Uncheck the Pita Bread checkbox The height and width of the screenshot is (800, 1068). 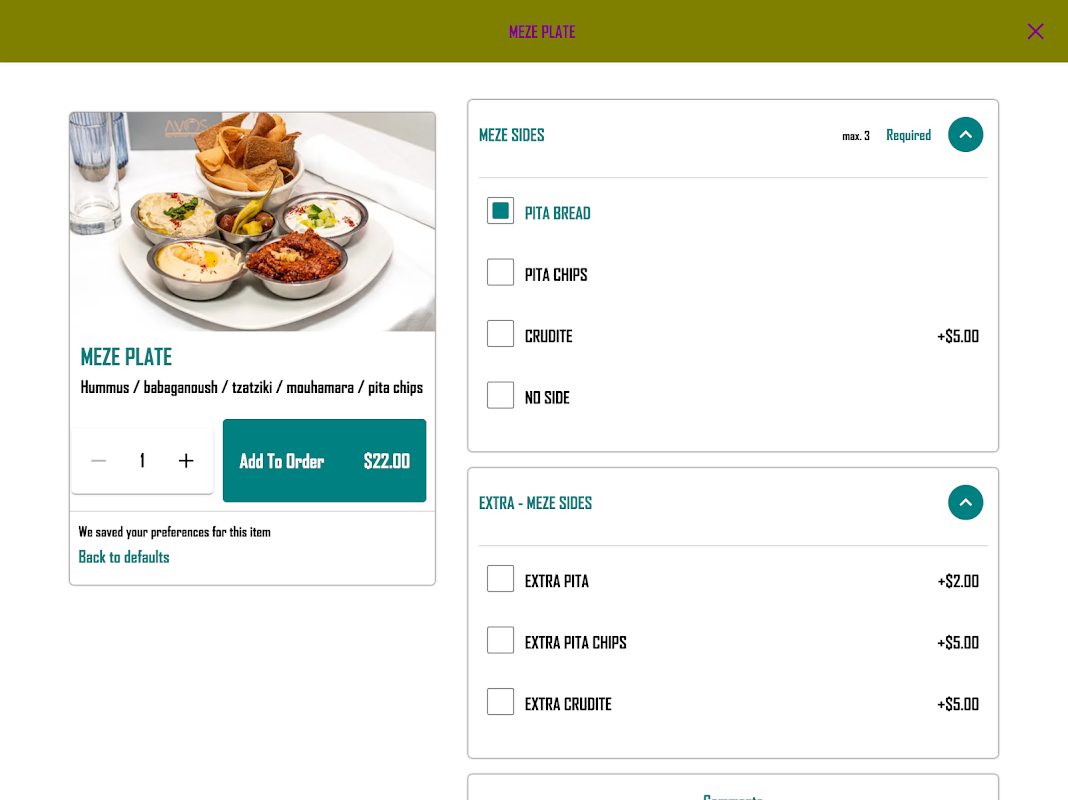pyautogui.click(x=500, y=211)
